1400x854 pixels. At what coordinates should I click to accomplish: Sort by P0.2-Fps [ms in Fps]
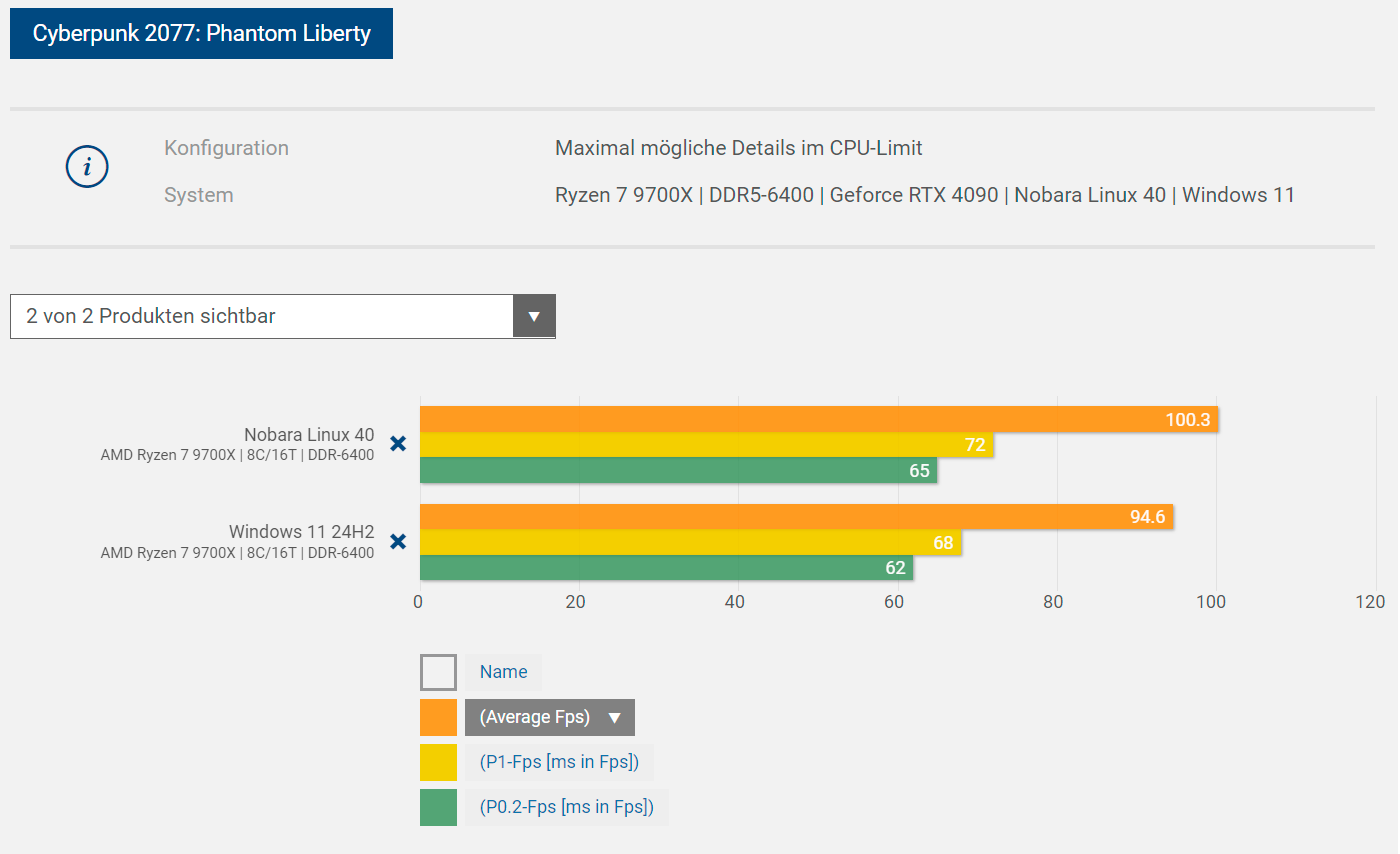click(566, 807)
